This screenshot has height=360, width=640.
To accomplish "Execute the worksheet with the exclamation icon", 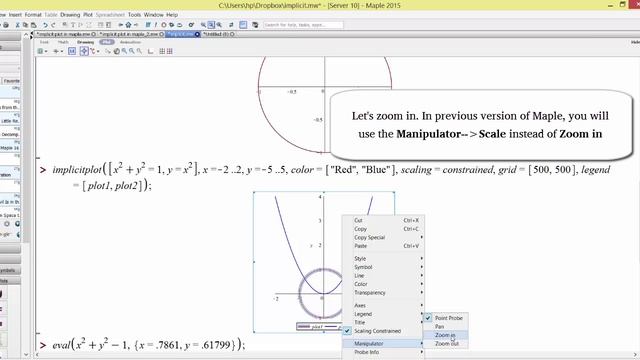I will tap(156, 25).
